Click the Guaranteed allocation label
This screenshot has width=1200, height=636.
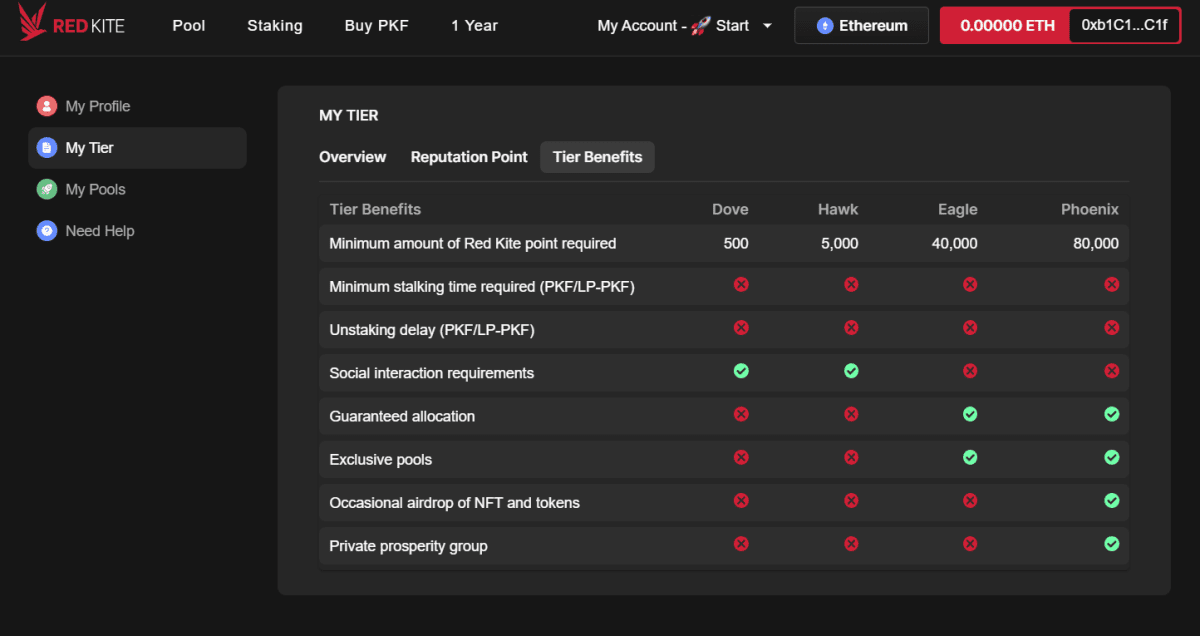click(x=402, y=416)
